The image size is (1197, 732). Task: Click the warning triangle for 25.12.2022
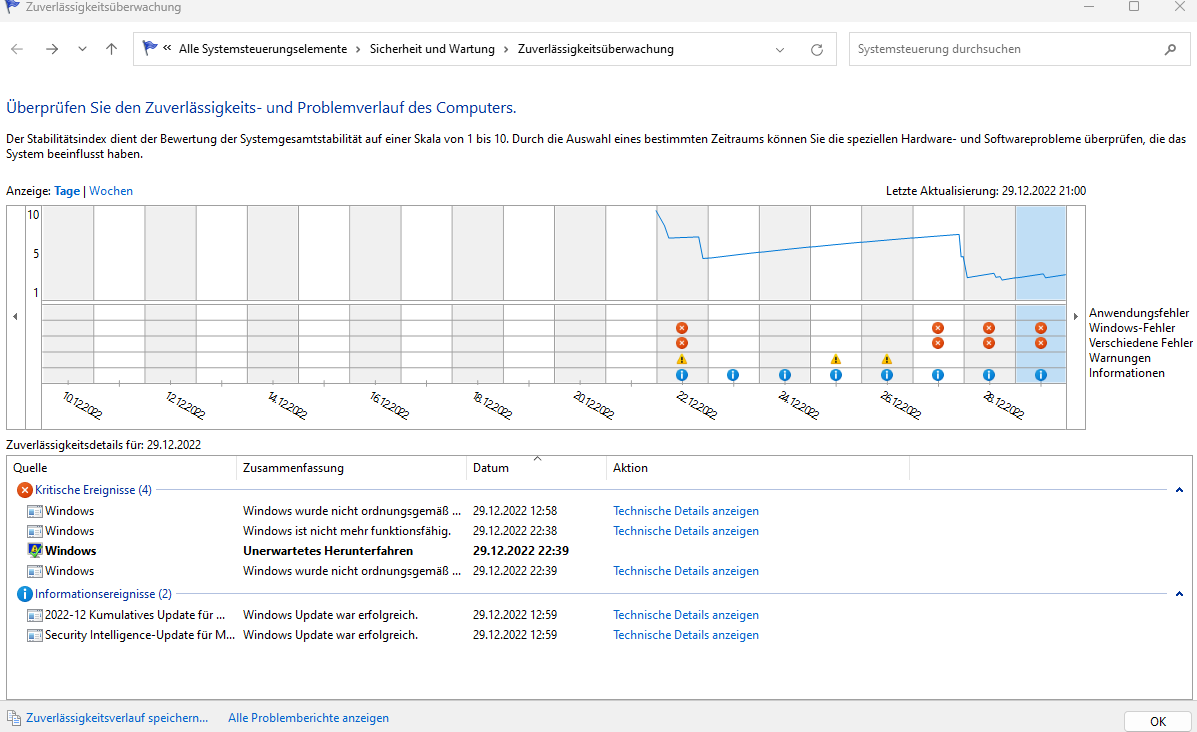pos(835,360)
